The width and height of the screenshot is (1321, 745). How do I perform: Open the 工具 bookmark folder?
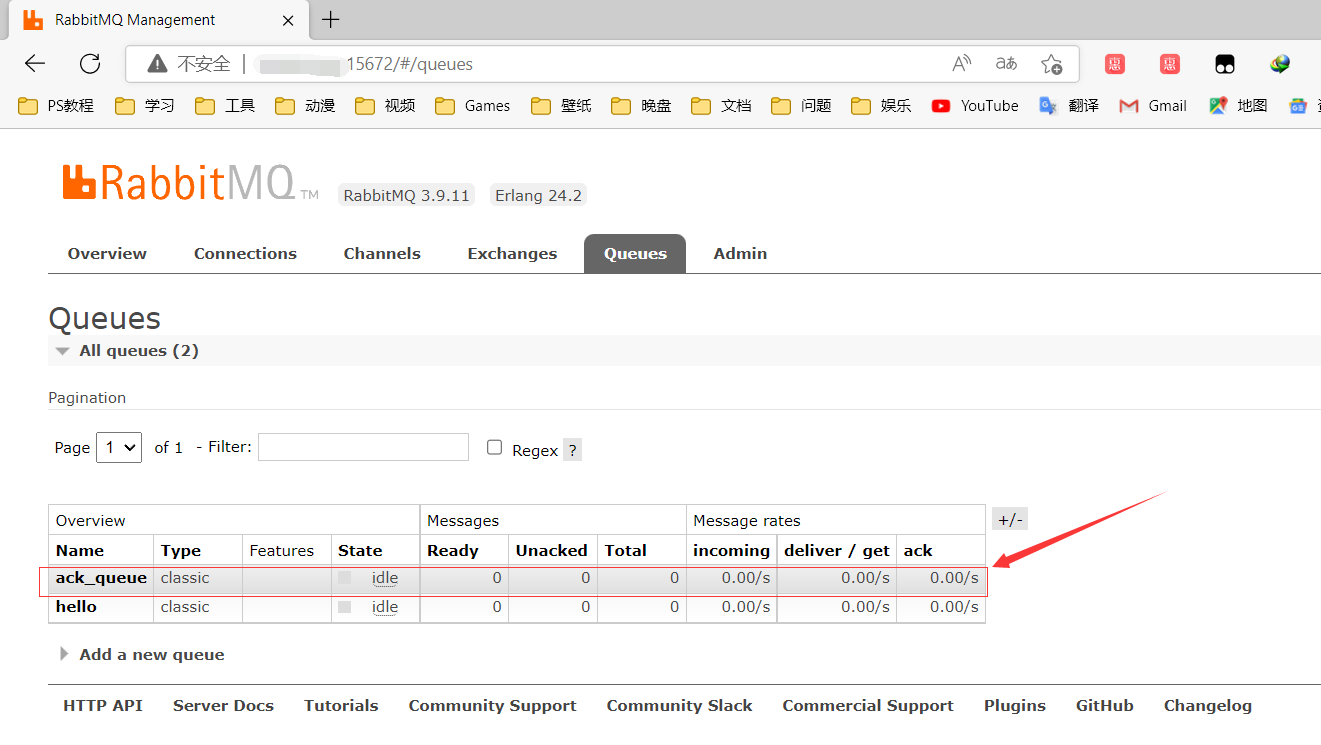tap(225, 106)
